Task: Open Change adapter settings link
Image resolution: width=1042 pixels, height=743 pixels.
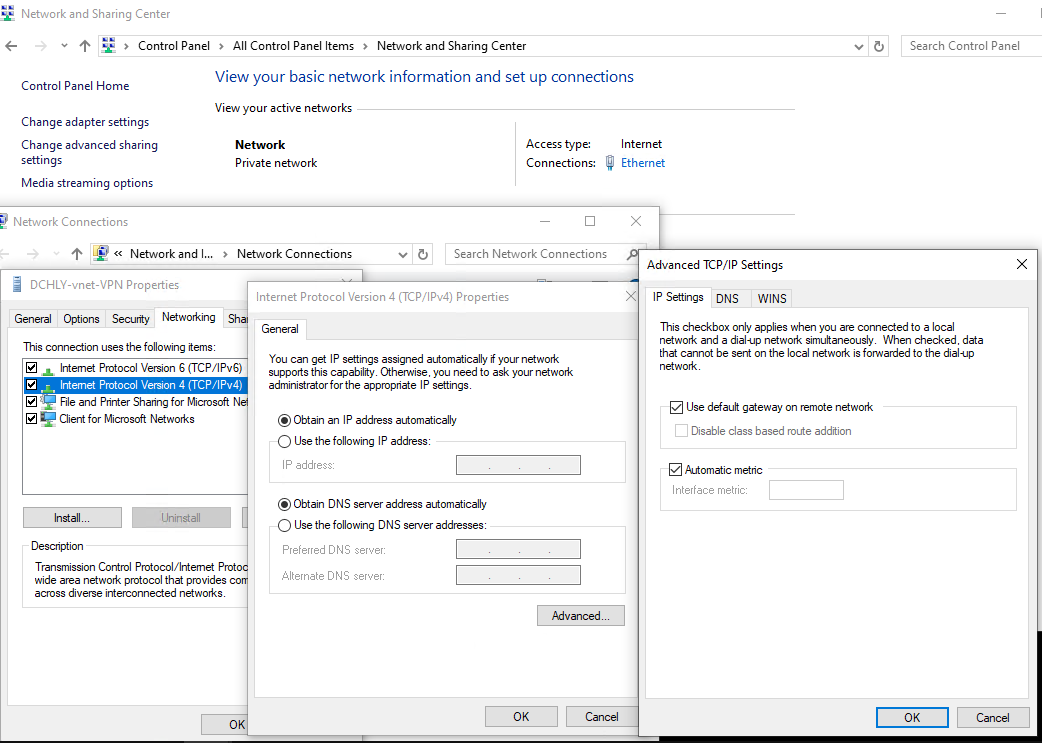Action: [85, 122]
